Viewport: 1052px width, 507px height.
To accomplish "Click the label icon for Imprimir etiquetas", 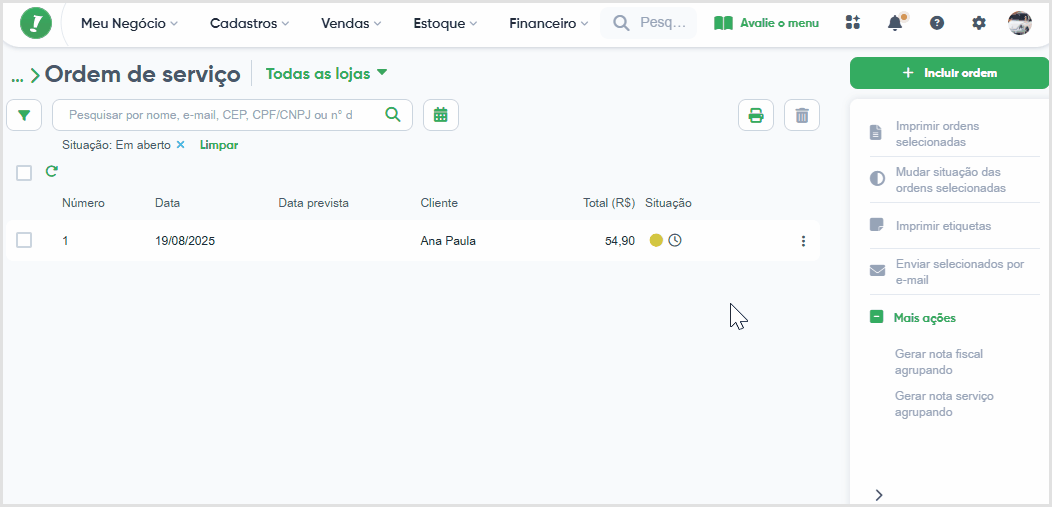I will pos(876,225).
